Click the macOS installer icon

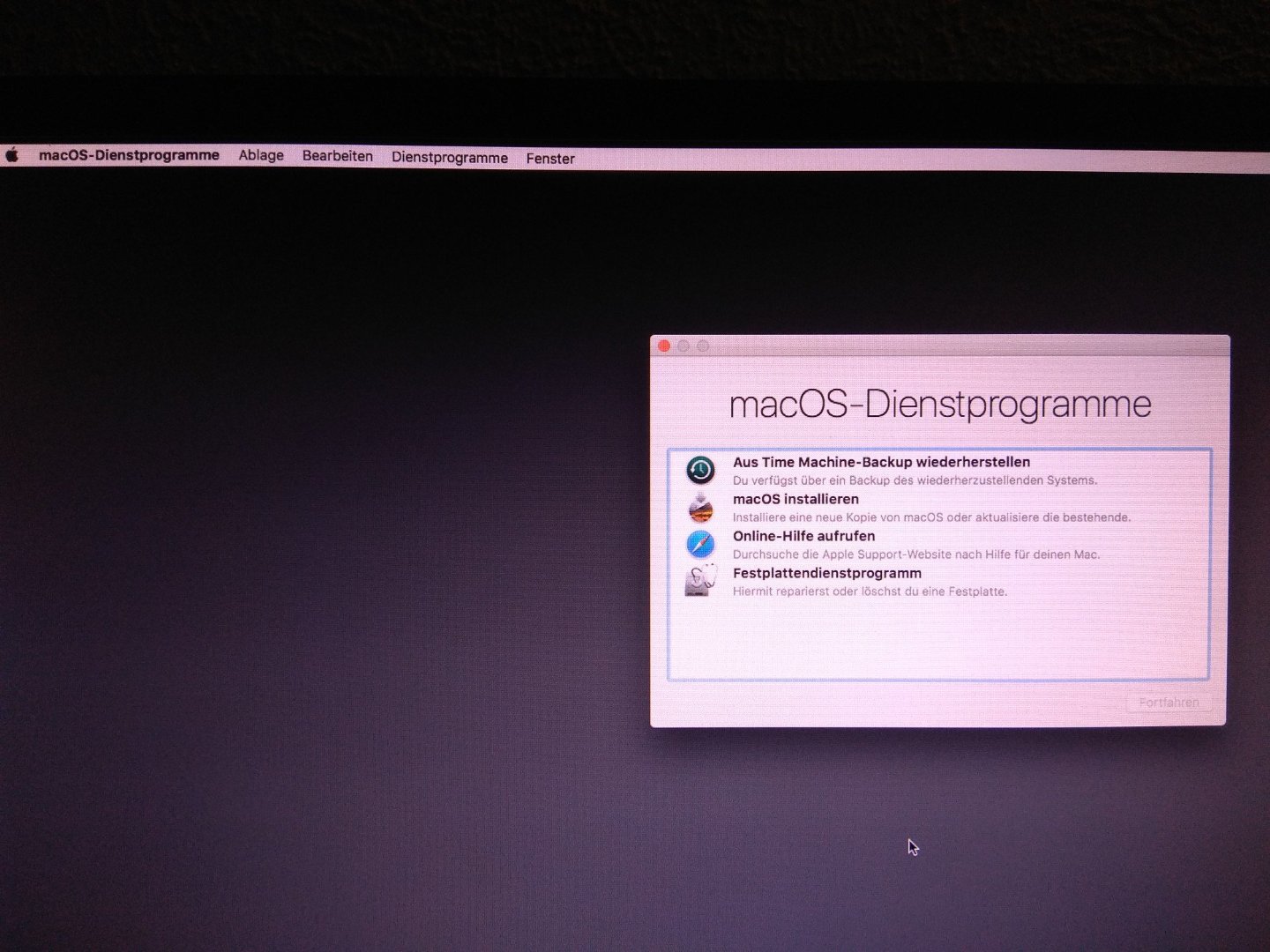pos(700,508)
